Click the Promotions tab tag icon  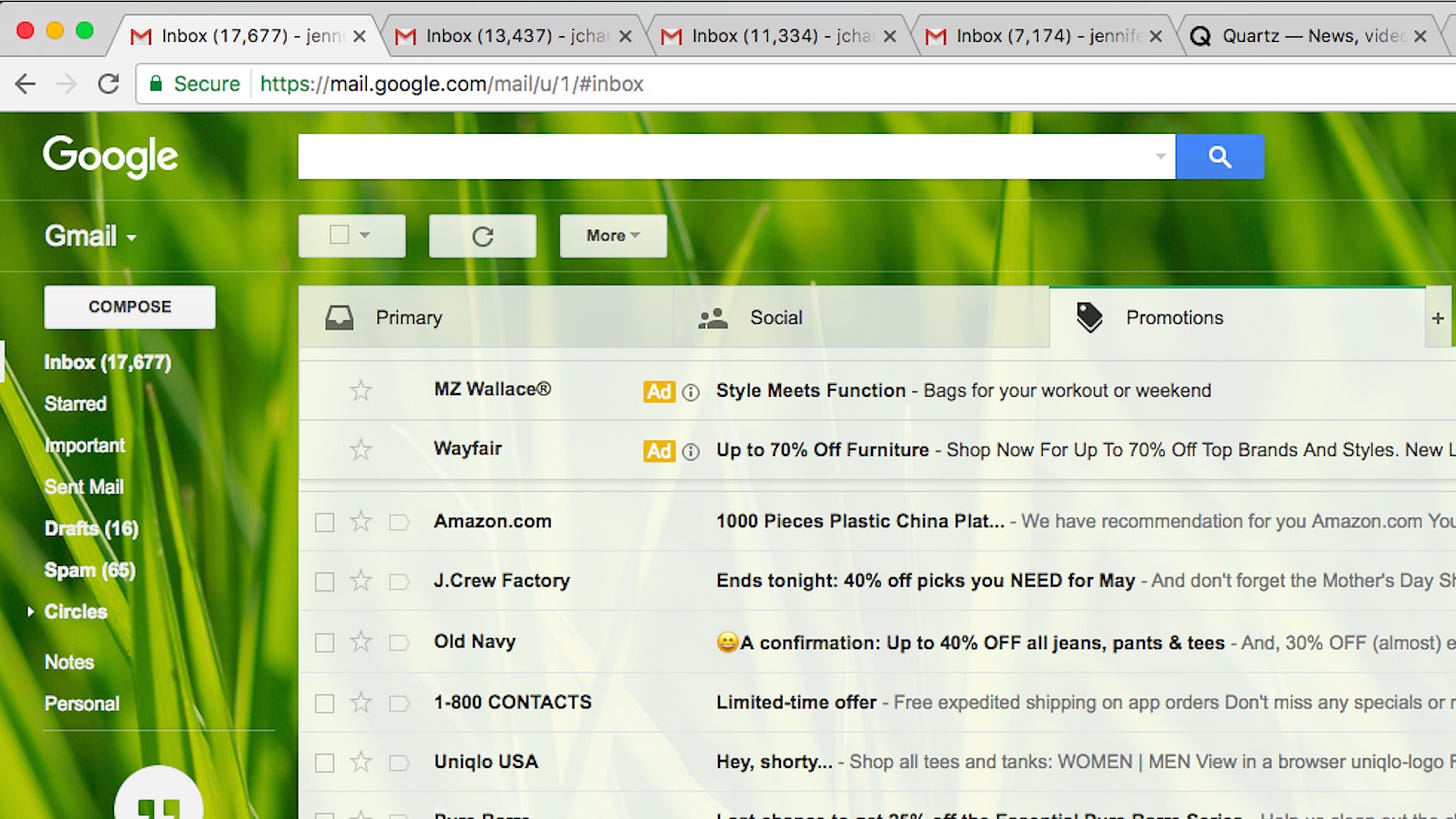[x=1089, y=318]
